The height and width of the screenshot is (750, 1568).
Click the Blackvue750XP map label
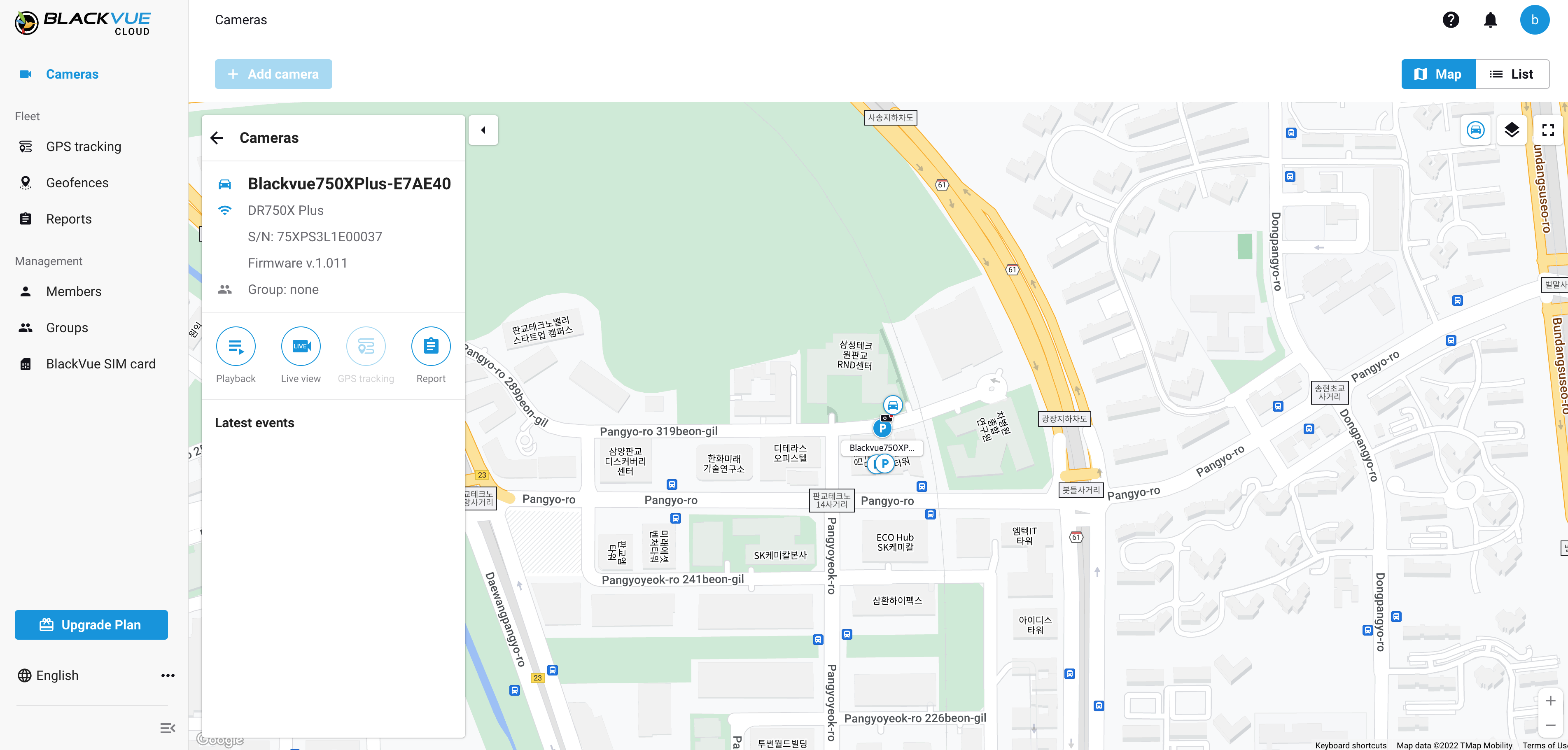coord(882,448)
